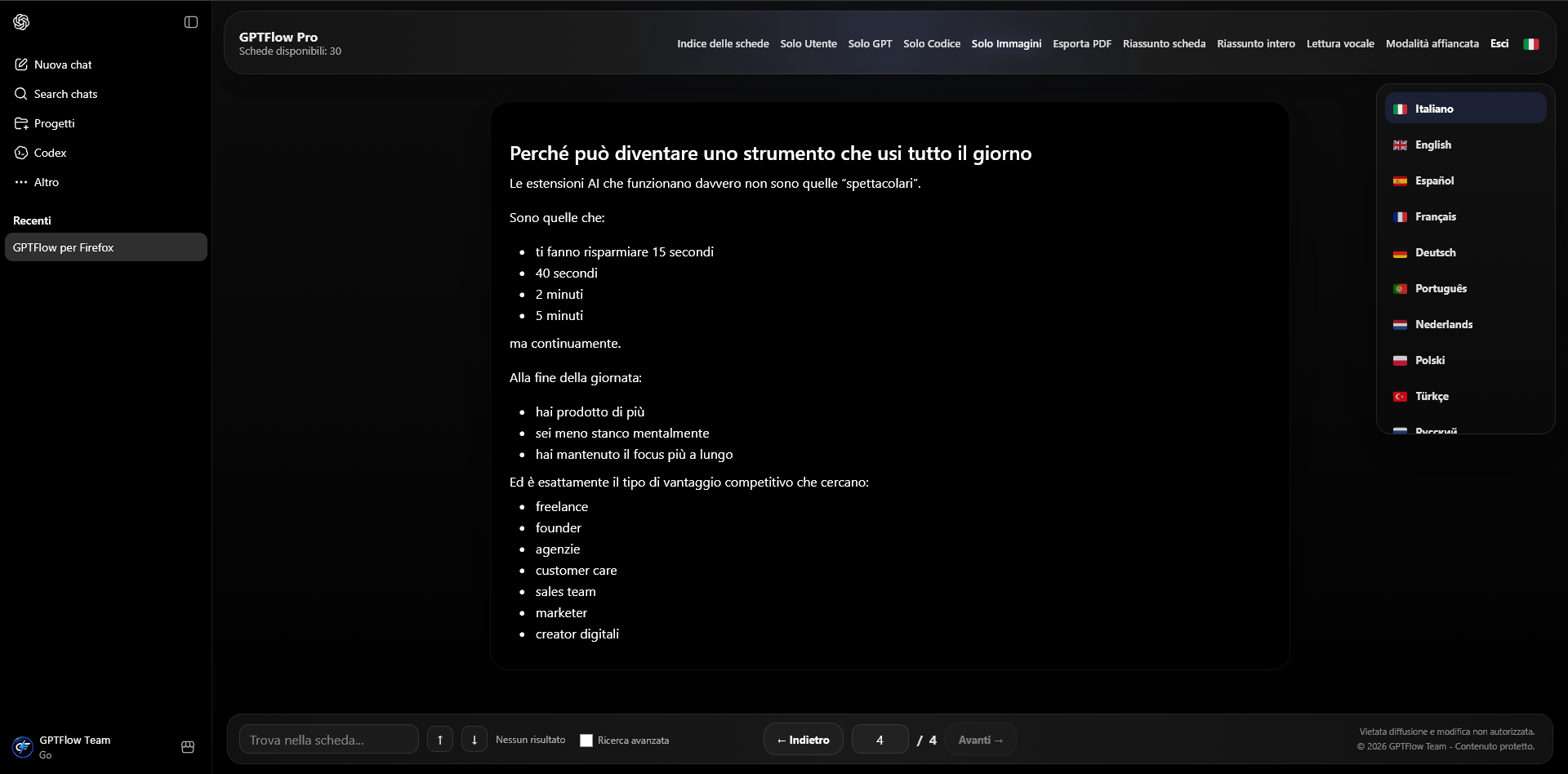Collapse the sidebar with the panel icon
The width and height of the screenshot is (1568, 774).
(x=191, y=22)
